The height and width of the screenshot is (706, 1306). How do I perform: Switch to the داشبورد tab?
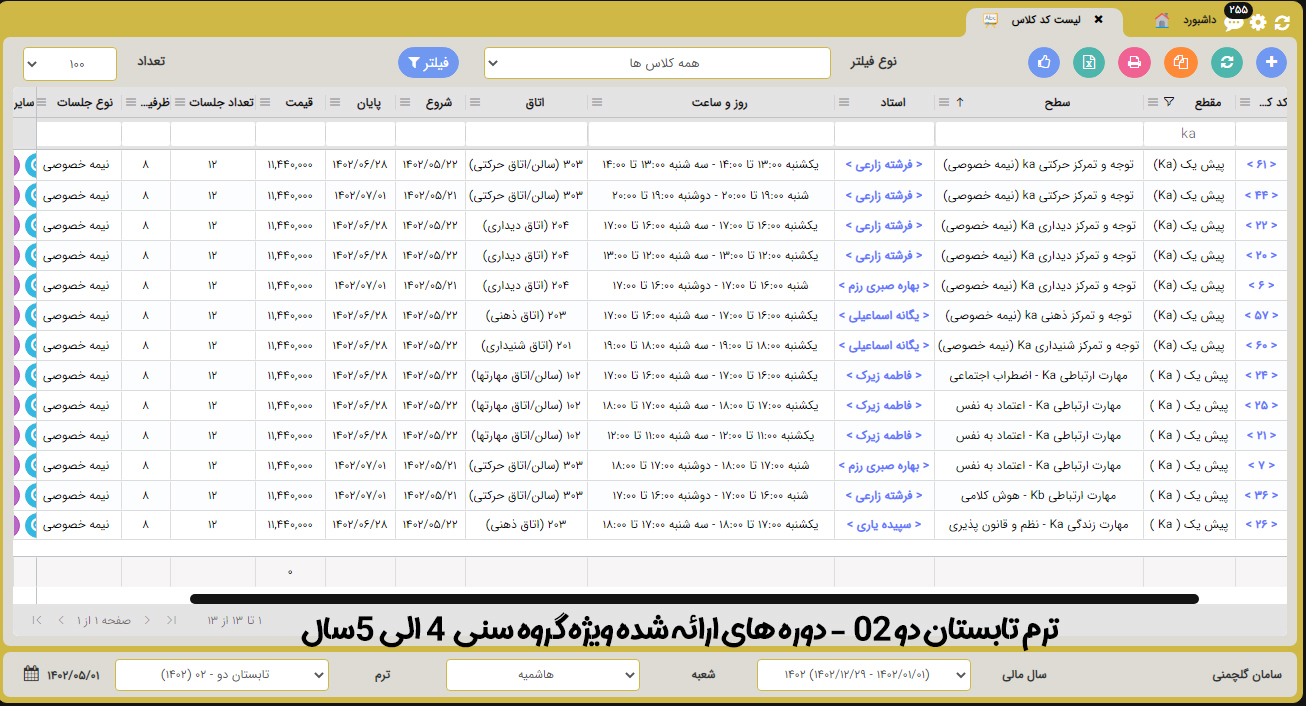1188,20
